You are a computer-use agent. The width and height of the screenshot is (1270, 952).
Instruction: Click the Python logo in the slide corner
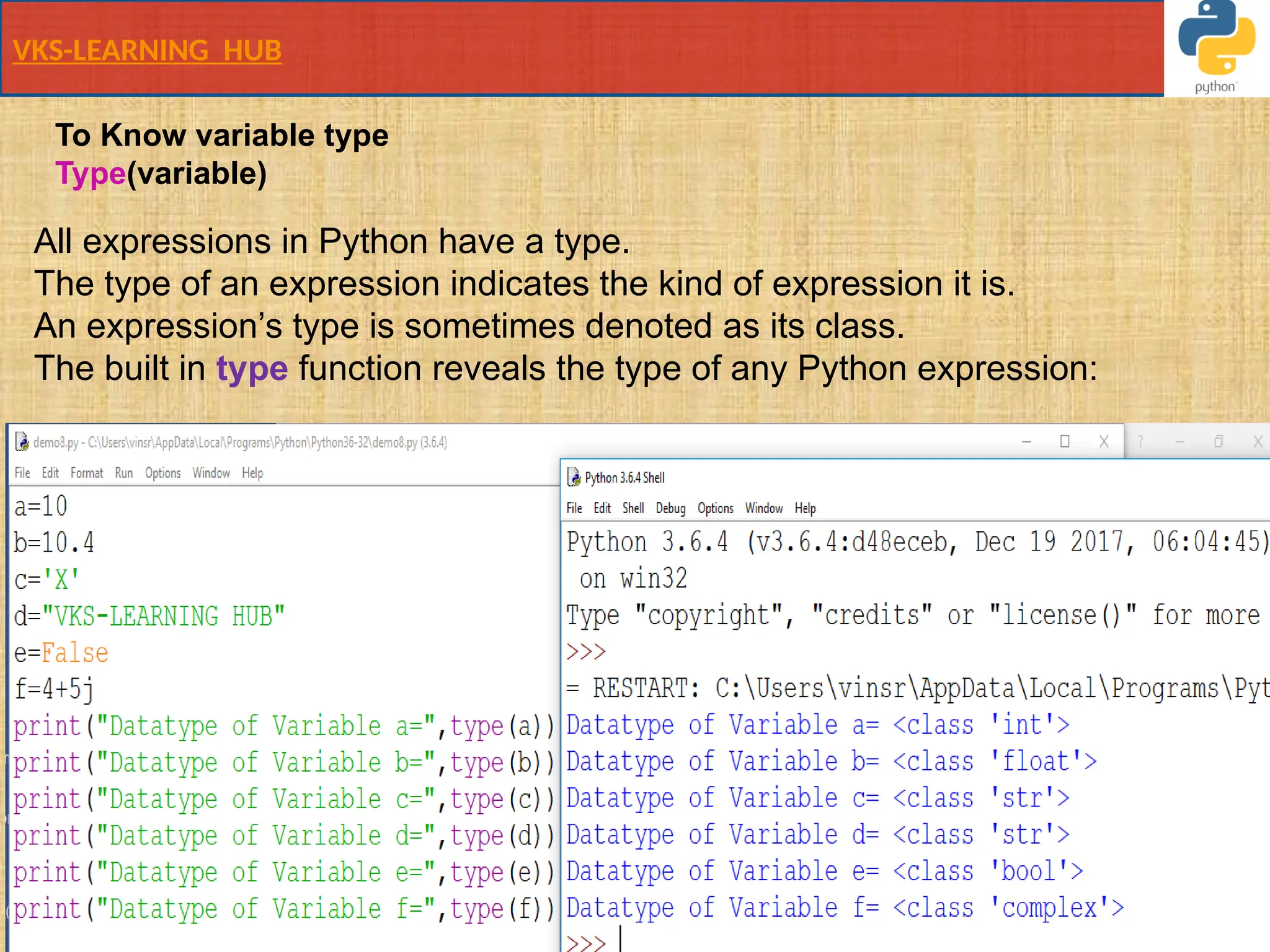(x=1217, y=46)
